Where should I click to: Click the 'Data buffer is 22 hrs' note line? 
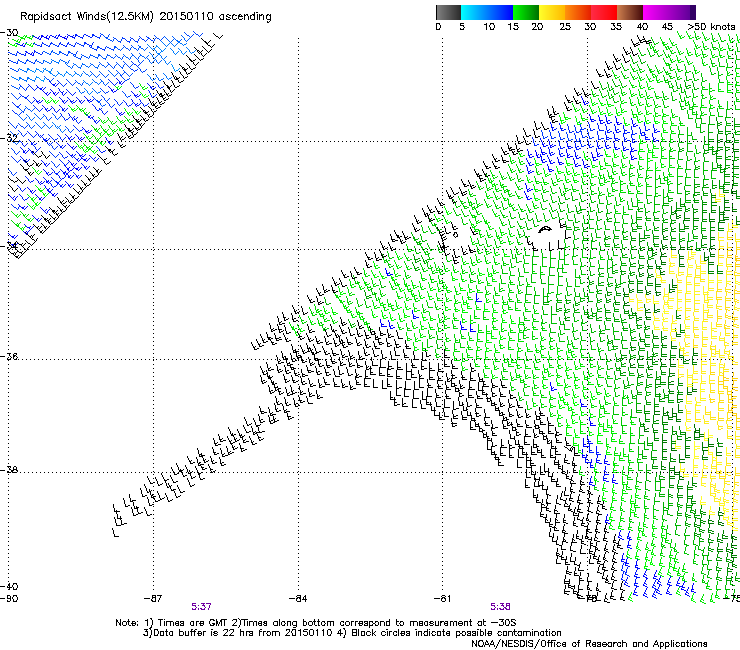coord(352,633)
